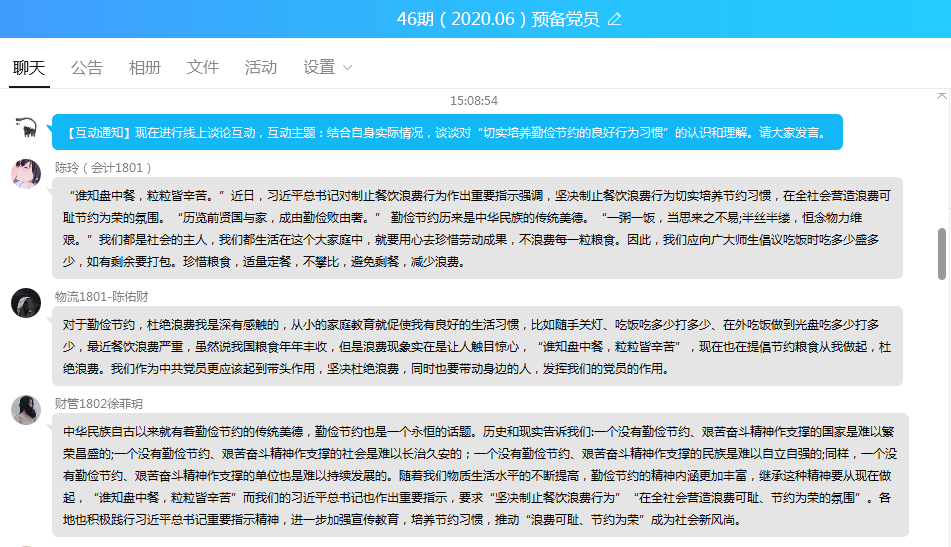Click 陈玲's profile avatar
Image resolution: width=951 pixels, height=547 pixels.
pyautogui.click(x=26, y=173)
